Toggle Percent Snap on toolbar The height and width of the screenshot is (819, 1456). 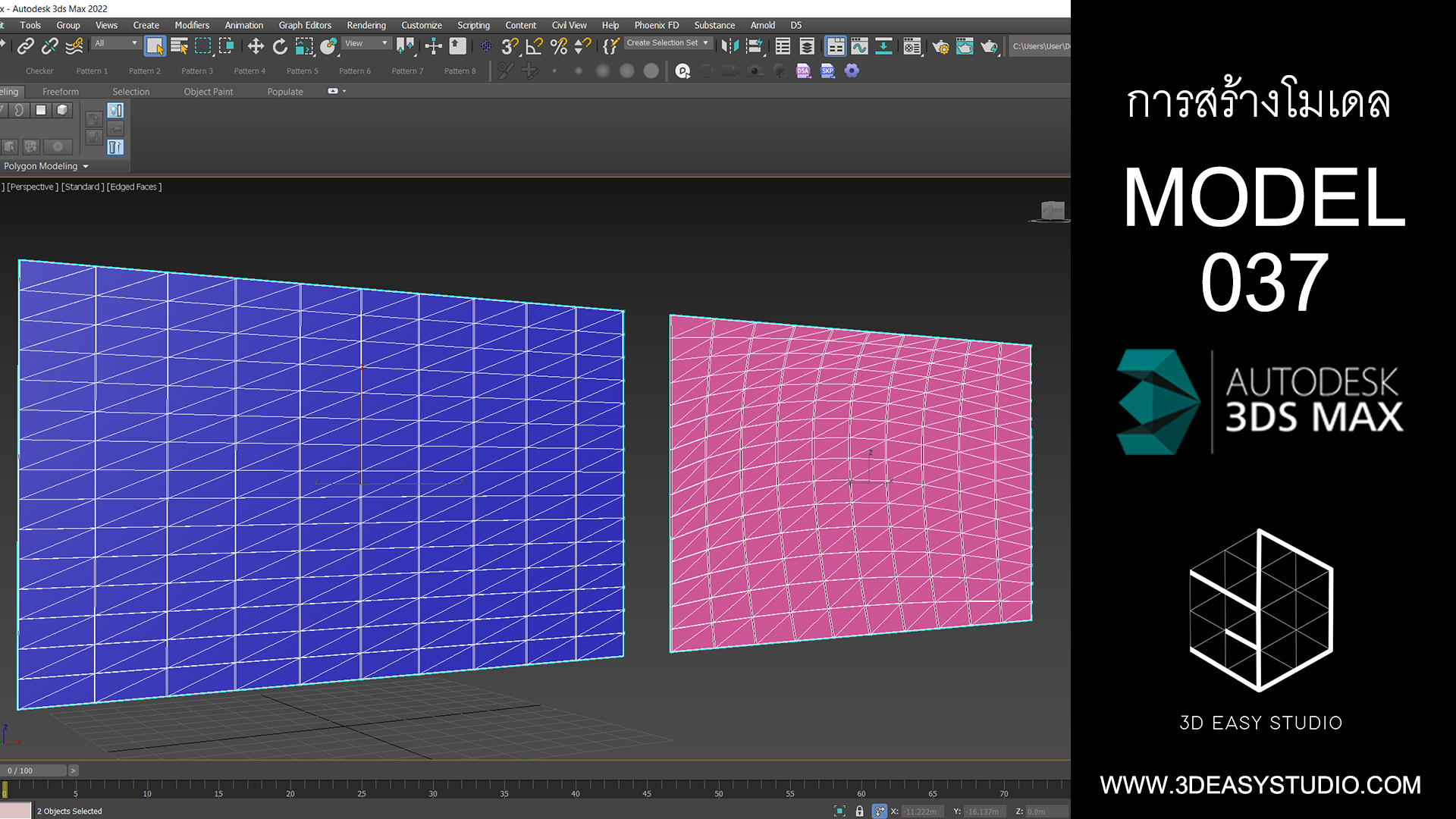pyautogui.click(x=559, y=46)
